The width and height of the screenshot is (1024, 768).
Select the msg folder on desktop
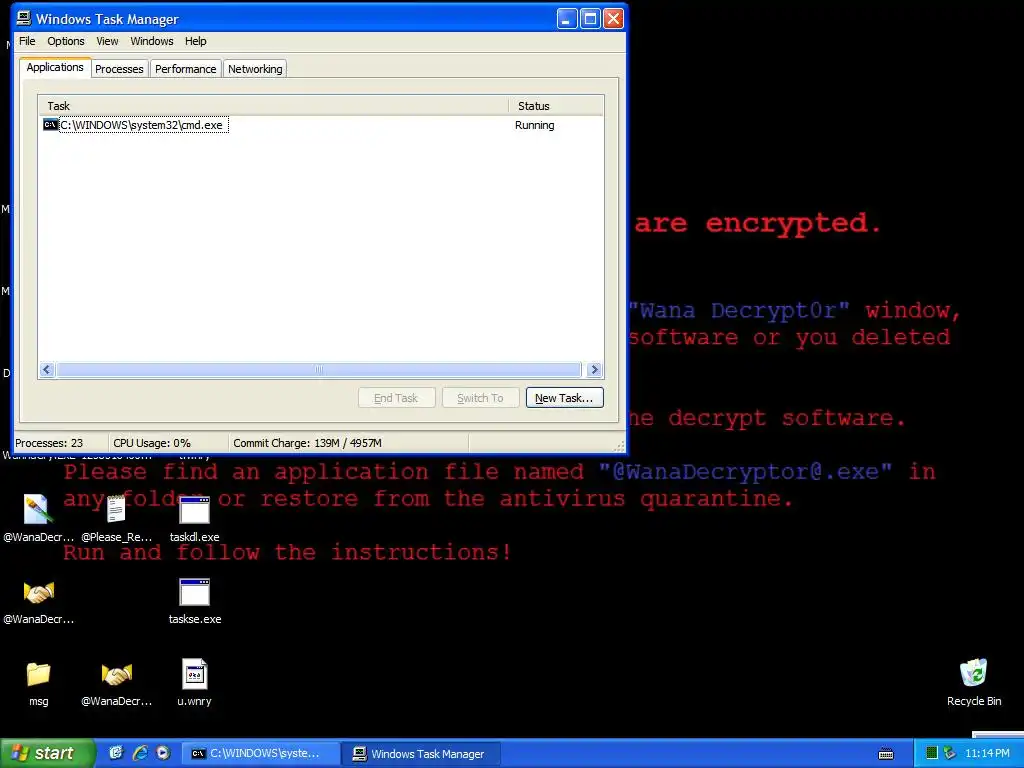(x=39, y=683)
